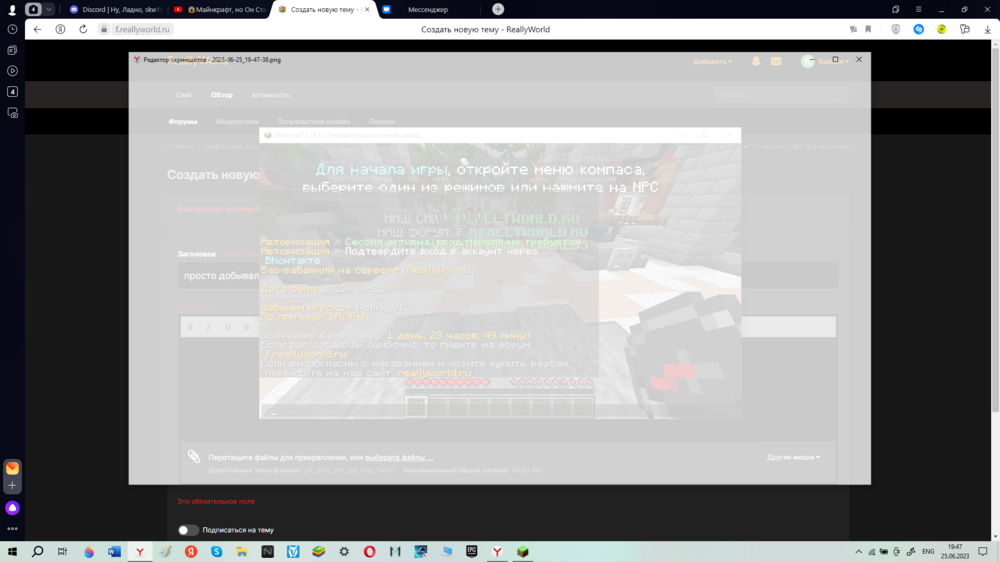Add a sidebar app with the plus icon
1000x562 pixels.
(x=12, y=485)
